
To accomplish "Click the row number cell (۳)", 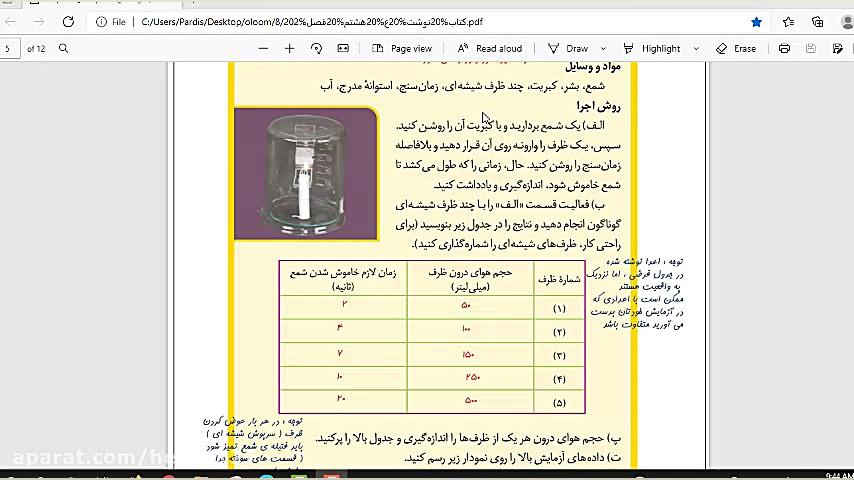I will coord(559,356).
